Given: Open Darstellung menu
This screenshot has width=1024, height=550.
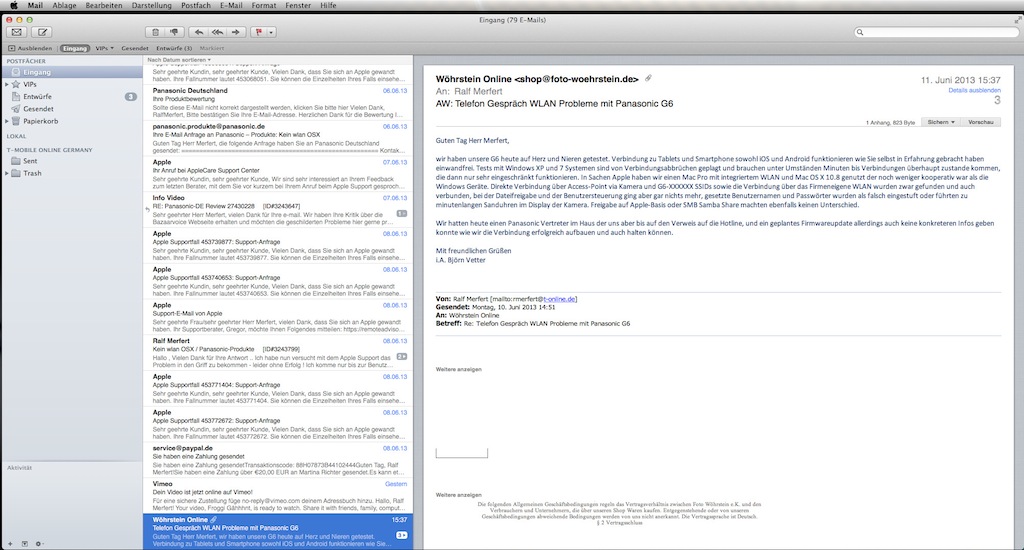Looking at the screenshot, I should [x=152, y=5].
